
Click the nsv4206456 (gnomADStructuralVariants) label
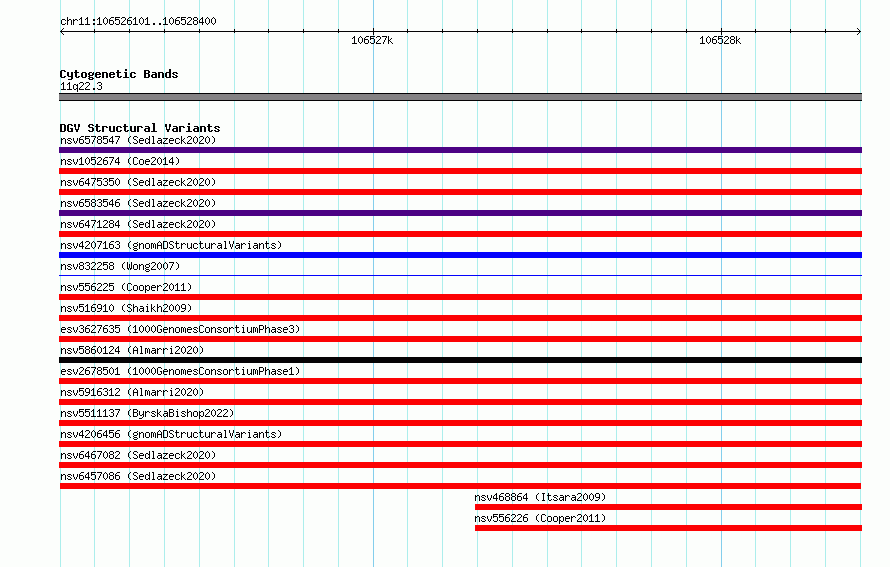coord(171,434)
